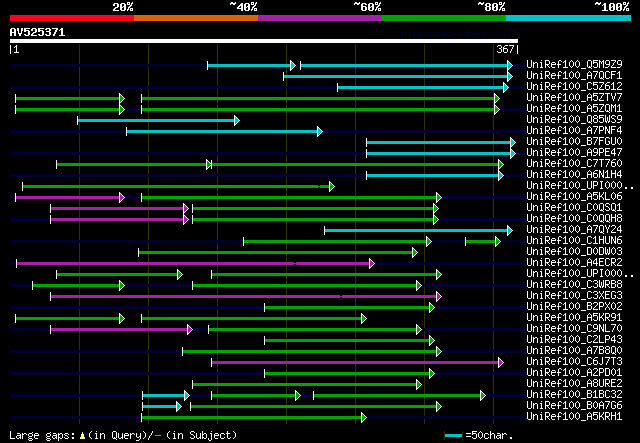This screenshot has width=640, height=443.
Task: Open the UniRef100_Q85WS9 hit label
Action: click(574, 120)
